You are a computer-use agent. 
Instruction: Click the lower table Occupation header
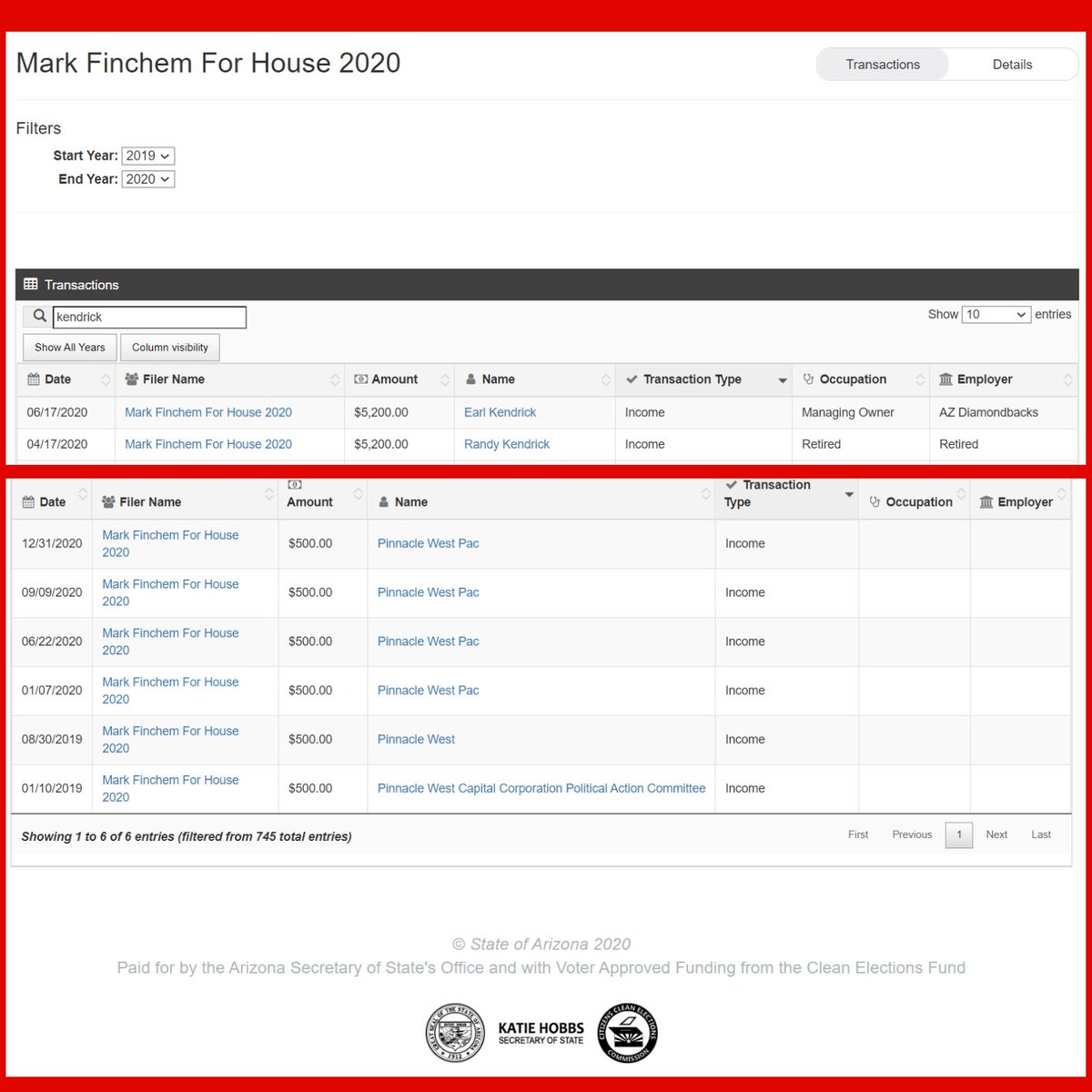[914, 501]
